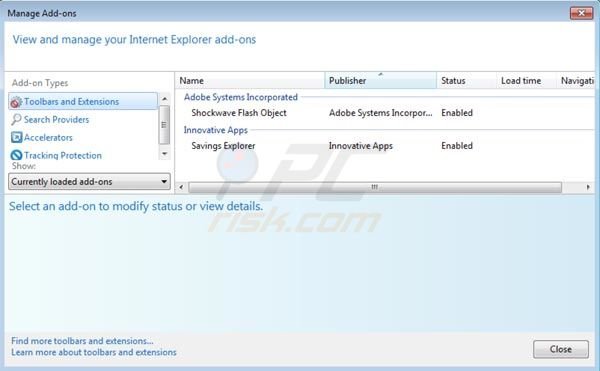Sort list by Load time column
This screenshot has height=371, width=600.
point(526,81)
